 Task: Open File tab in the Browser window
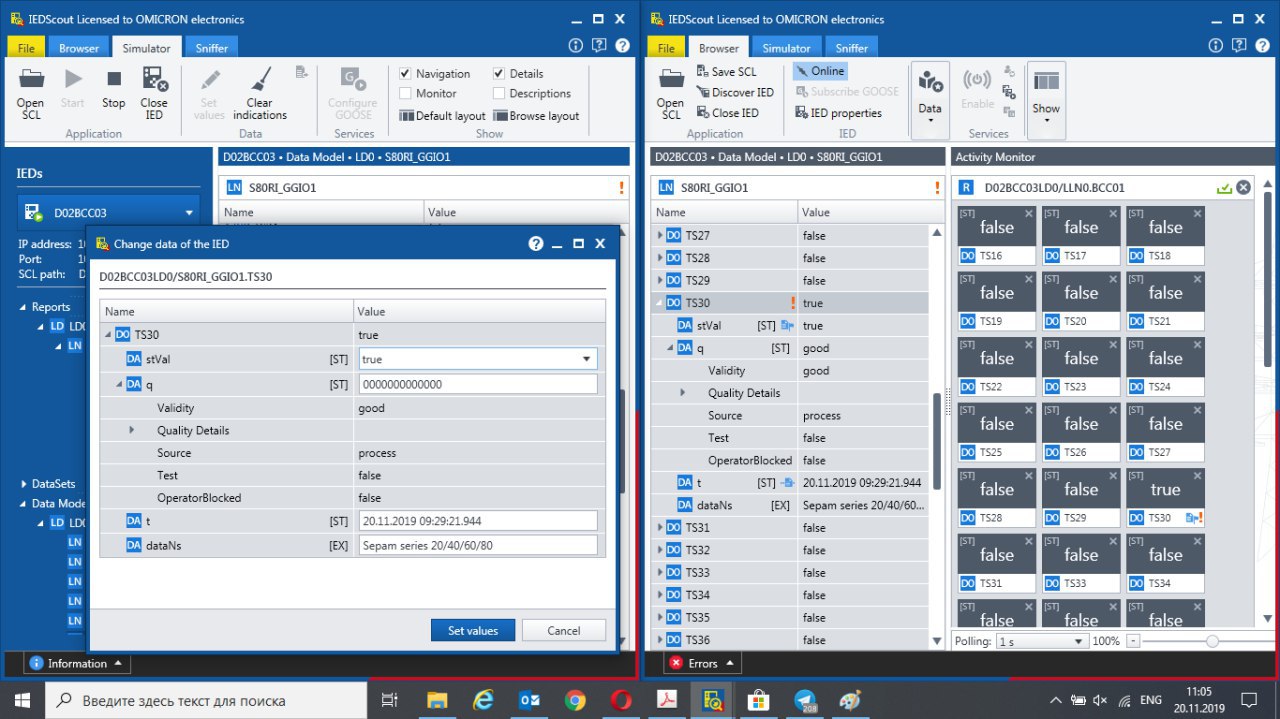[666, 48]
